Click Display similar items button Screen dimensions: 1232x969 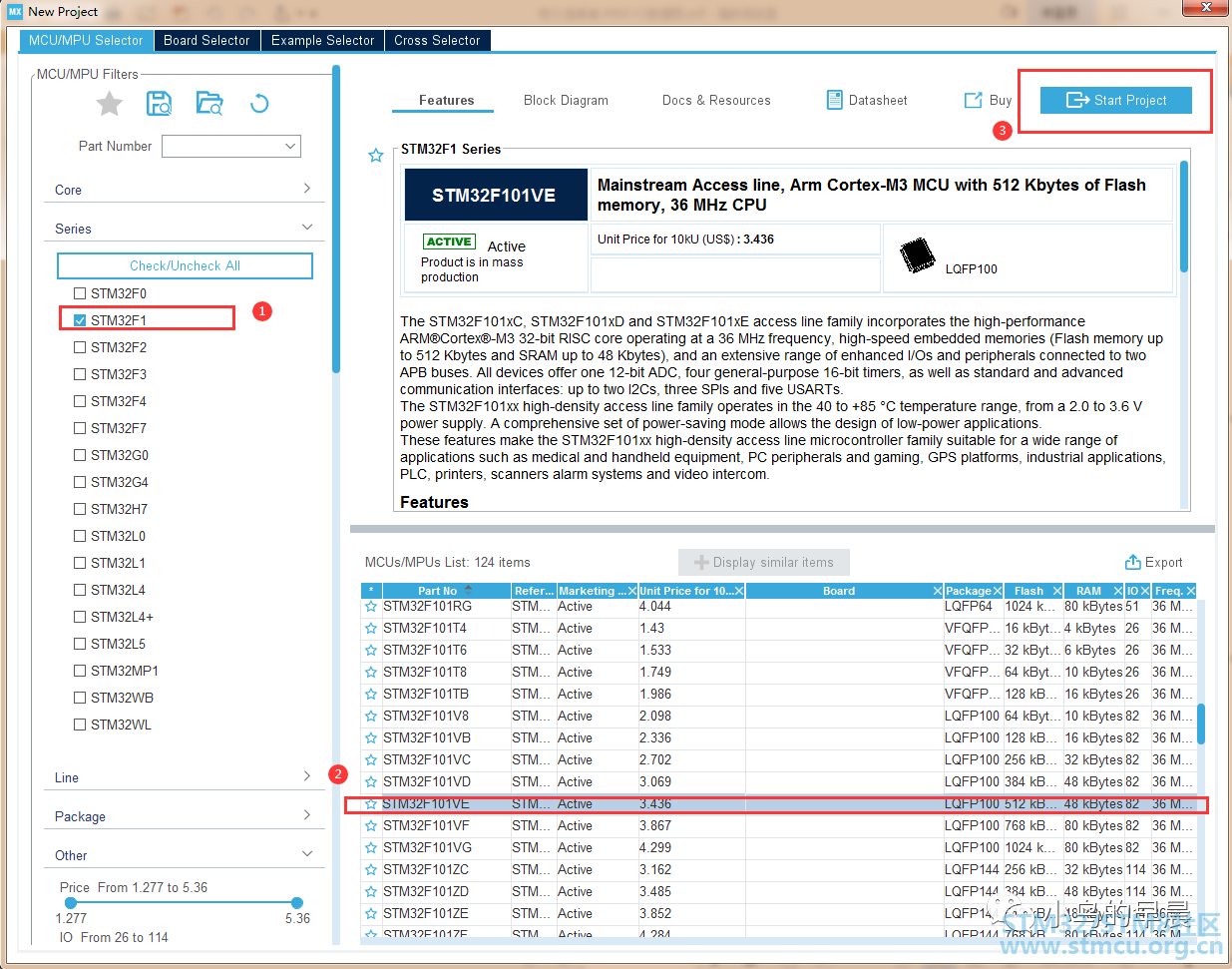[x=763, y=562]
